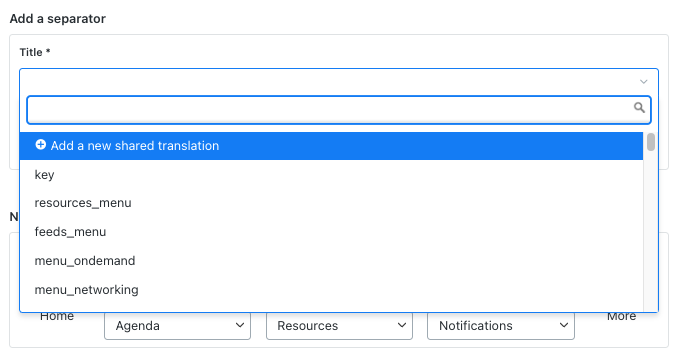Collapse the Title dropdown with its chevron
This screenshot has width=679, height=360.
[643, 81]
